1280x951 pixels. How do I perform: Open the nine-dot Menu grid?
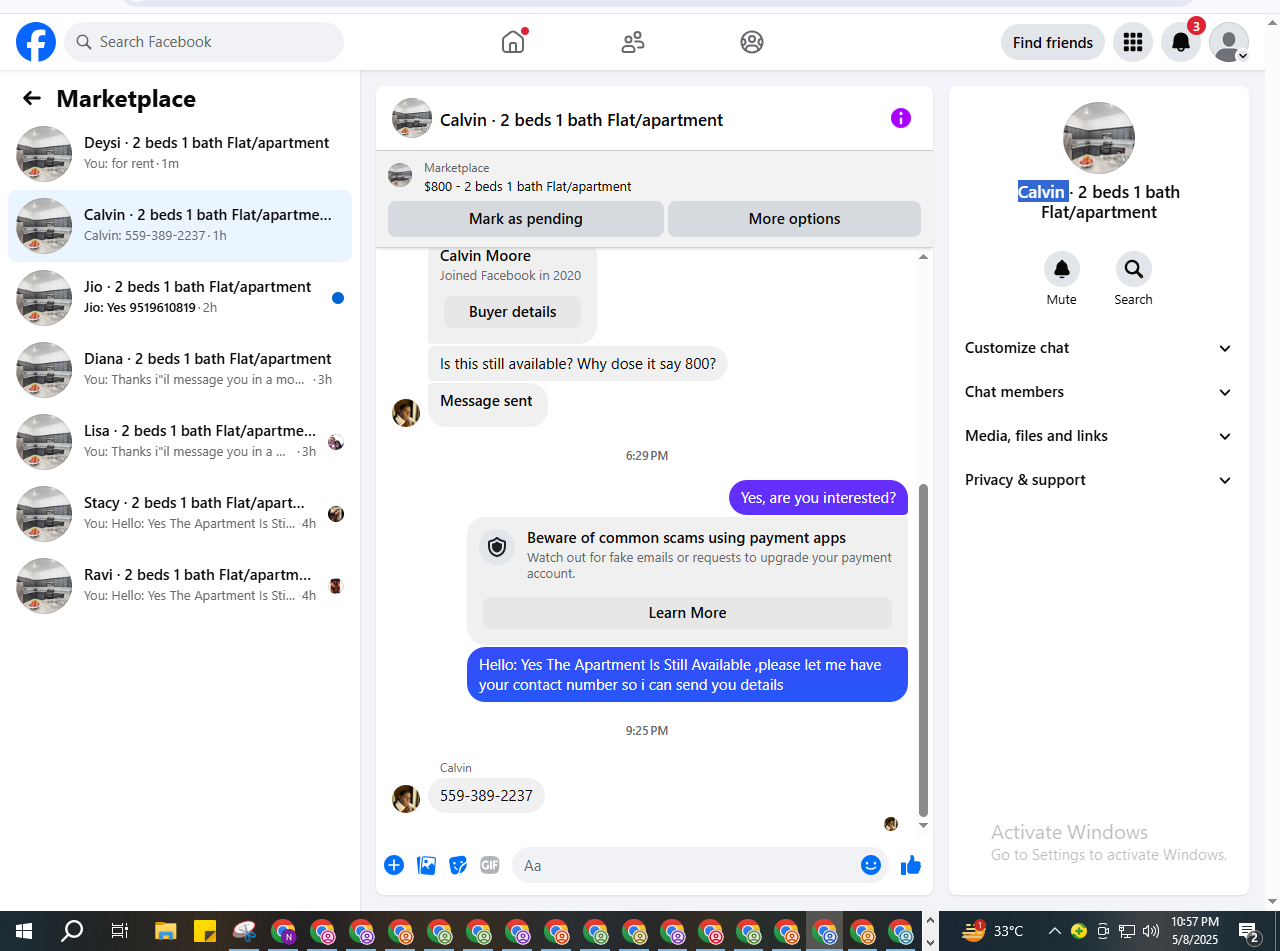tap(1133, 42)
